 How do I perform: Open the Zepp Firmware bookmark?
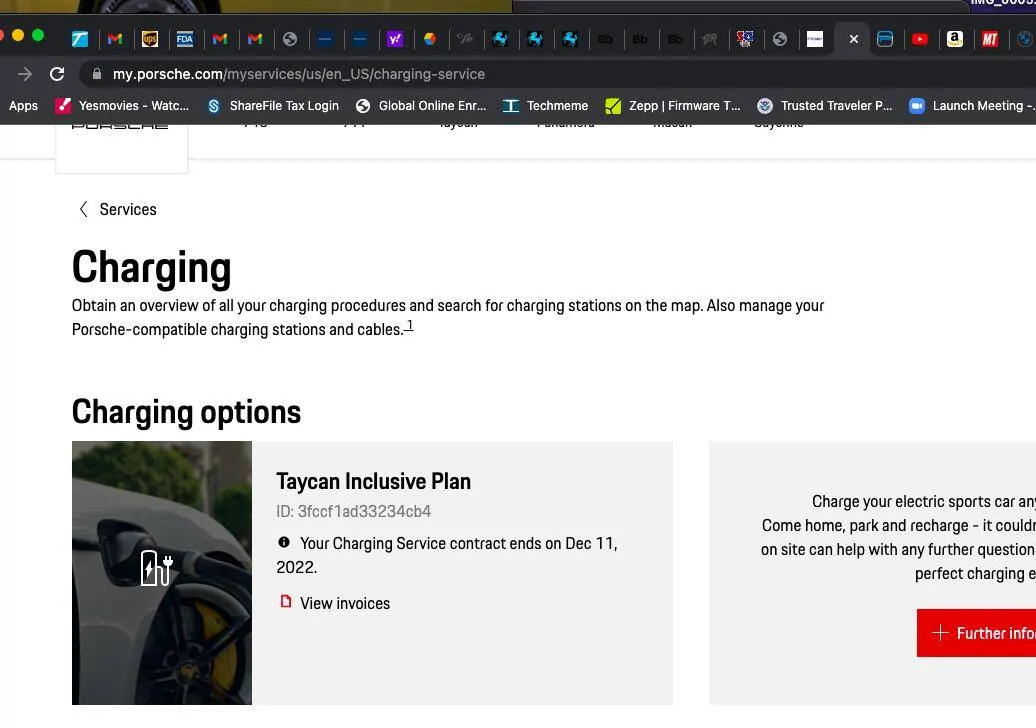(673, 106)
